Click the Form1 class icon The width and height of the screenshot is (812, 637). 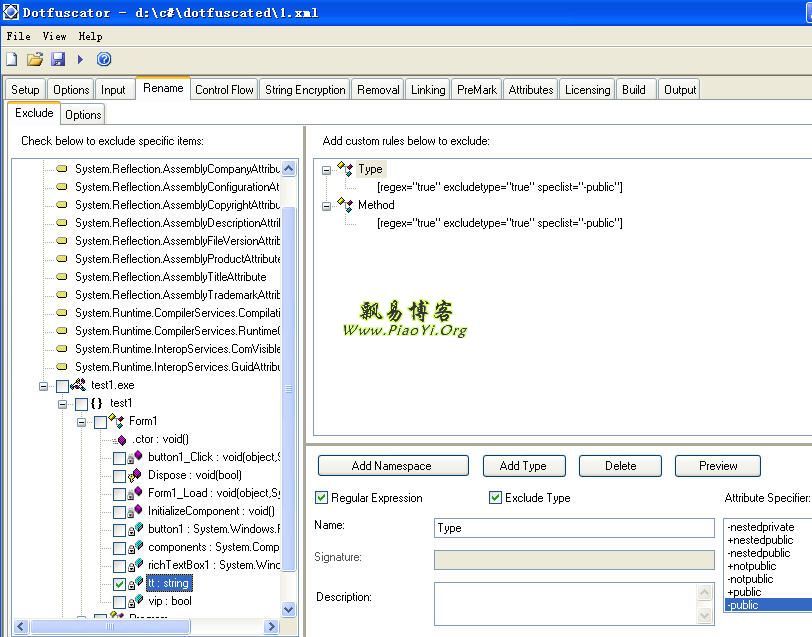[116, 421]
